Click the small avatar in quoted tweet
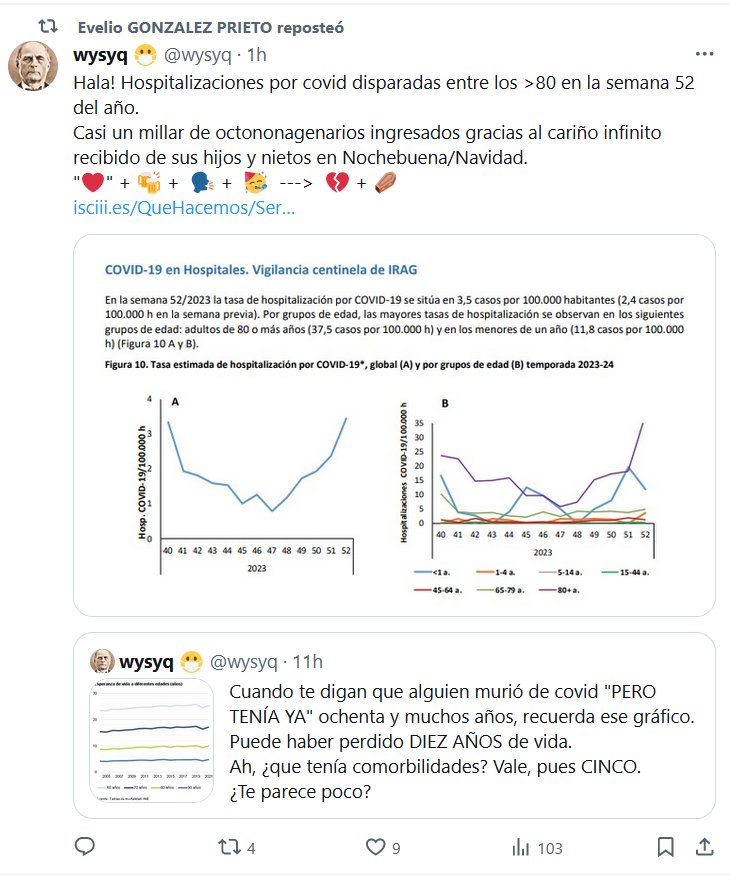 (x=103, y=661)
